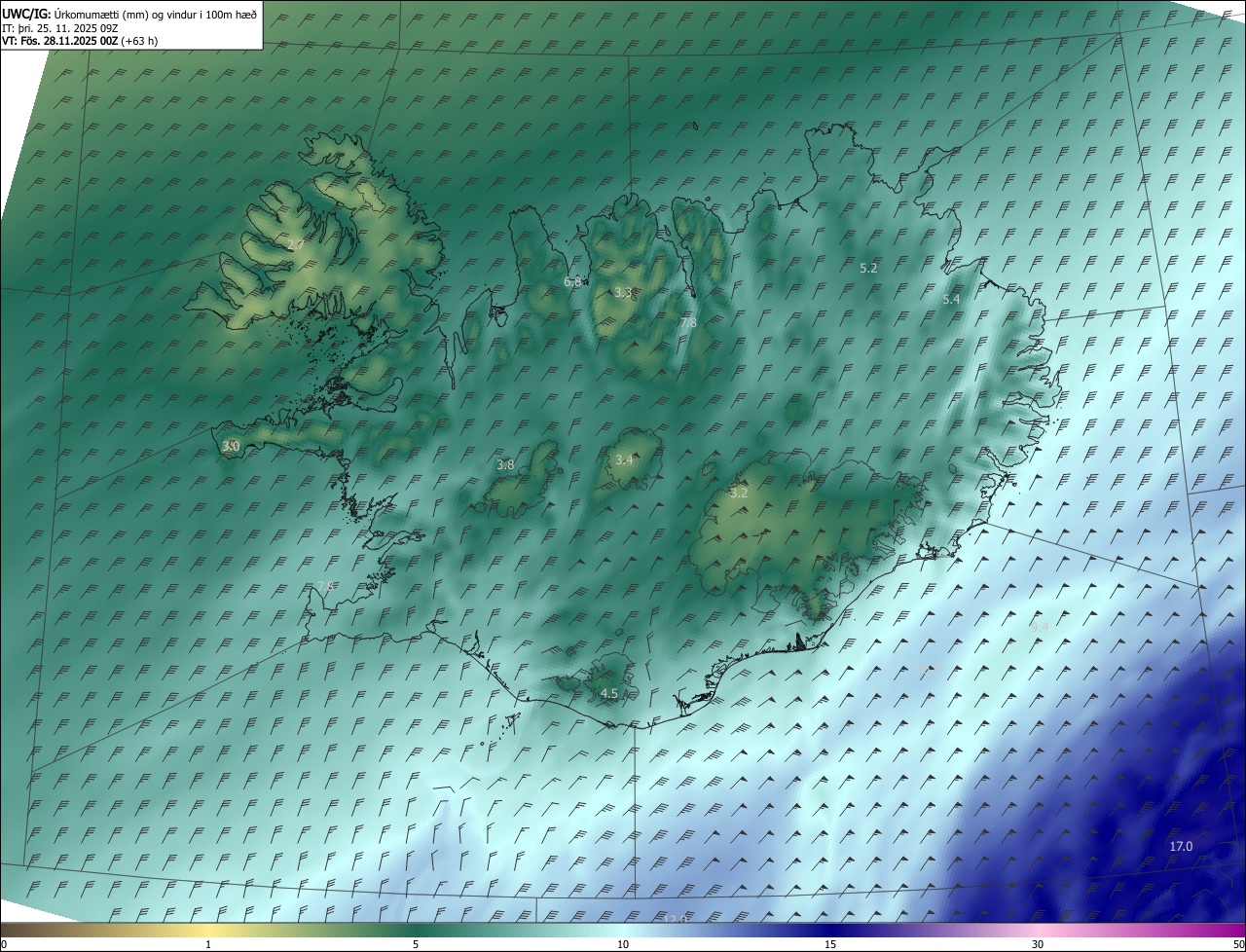Click the 0 tick on the colour scale

tap(4, 944)
